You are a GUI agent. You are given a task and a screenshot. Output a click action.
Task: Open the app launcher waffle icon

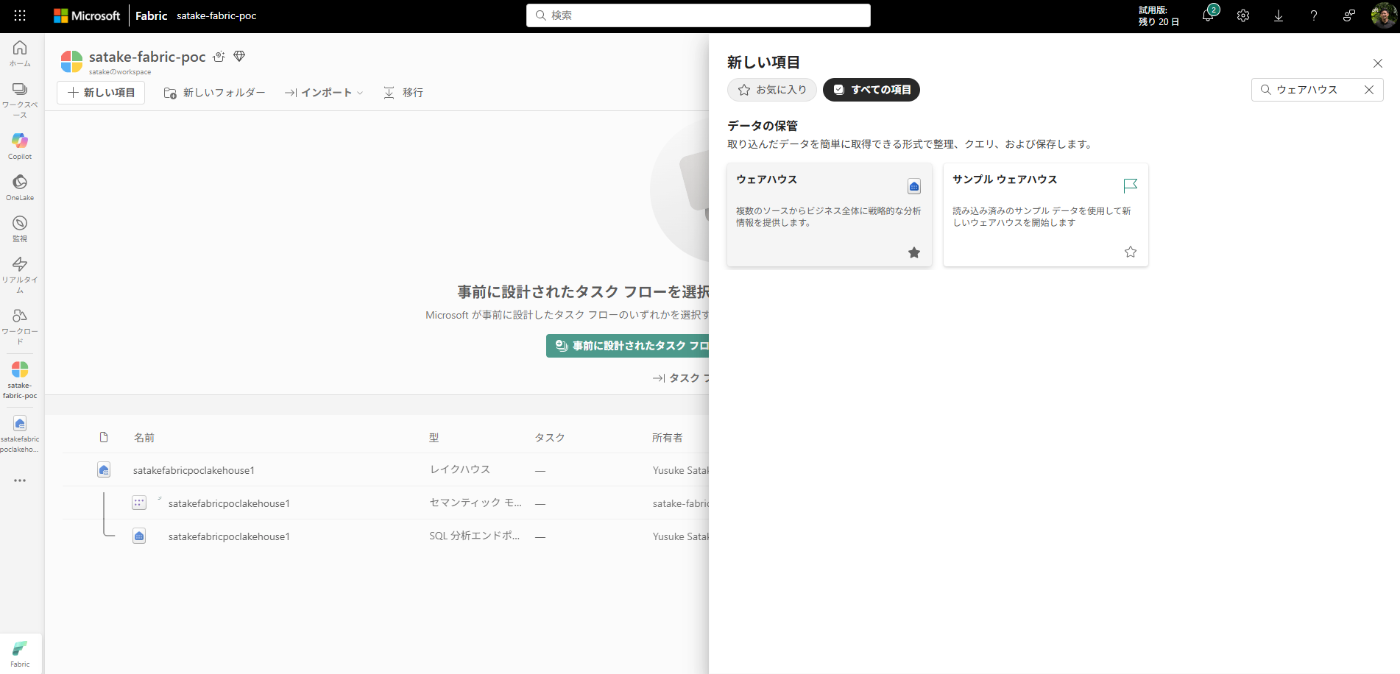pyautogui.click(x=20, y=16)
